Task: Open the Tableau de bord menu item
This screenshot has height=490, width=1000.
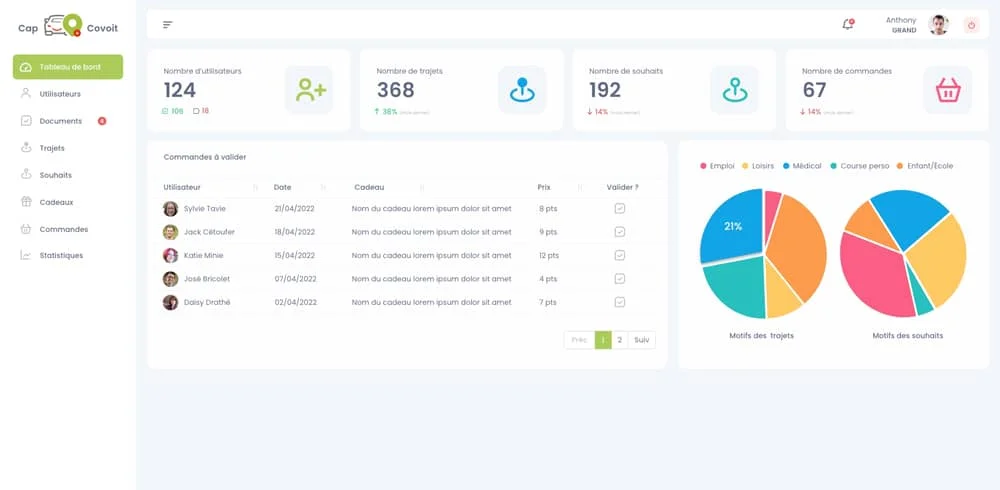Action: point(68,67)
